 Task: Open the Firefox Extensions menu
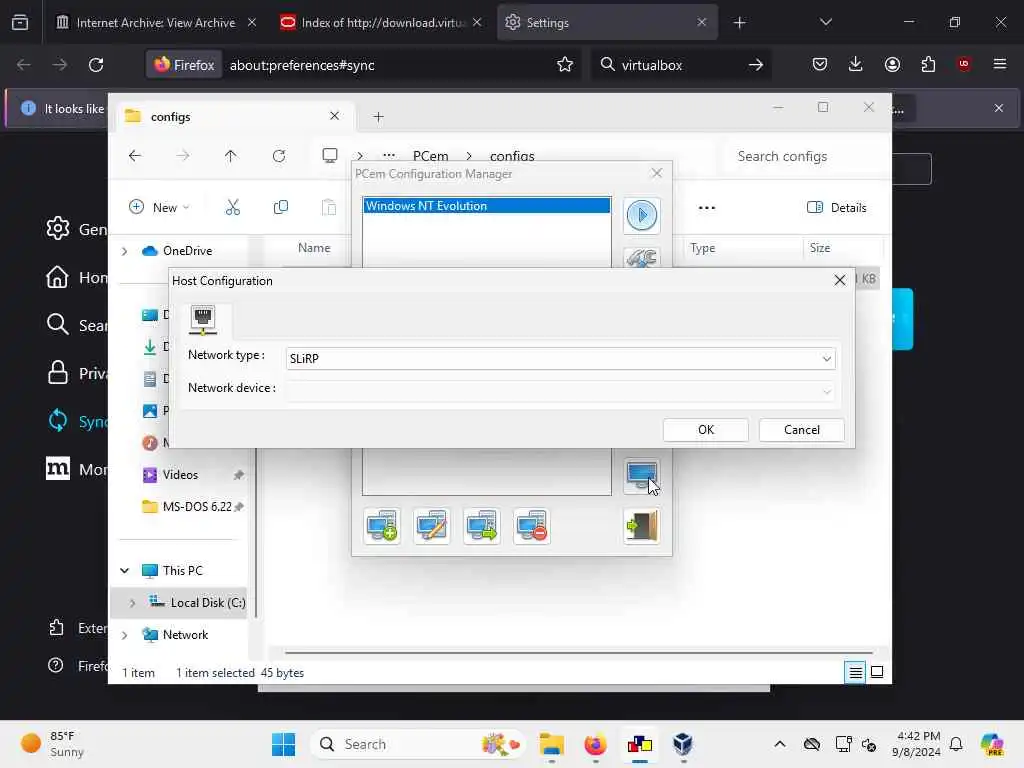tap(928, 65)
